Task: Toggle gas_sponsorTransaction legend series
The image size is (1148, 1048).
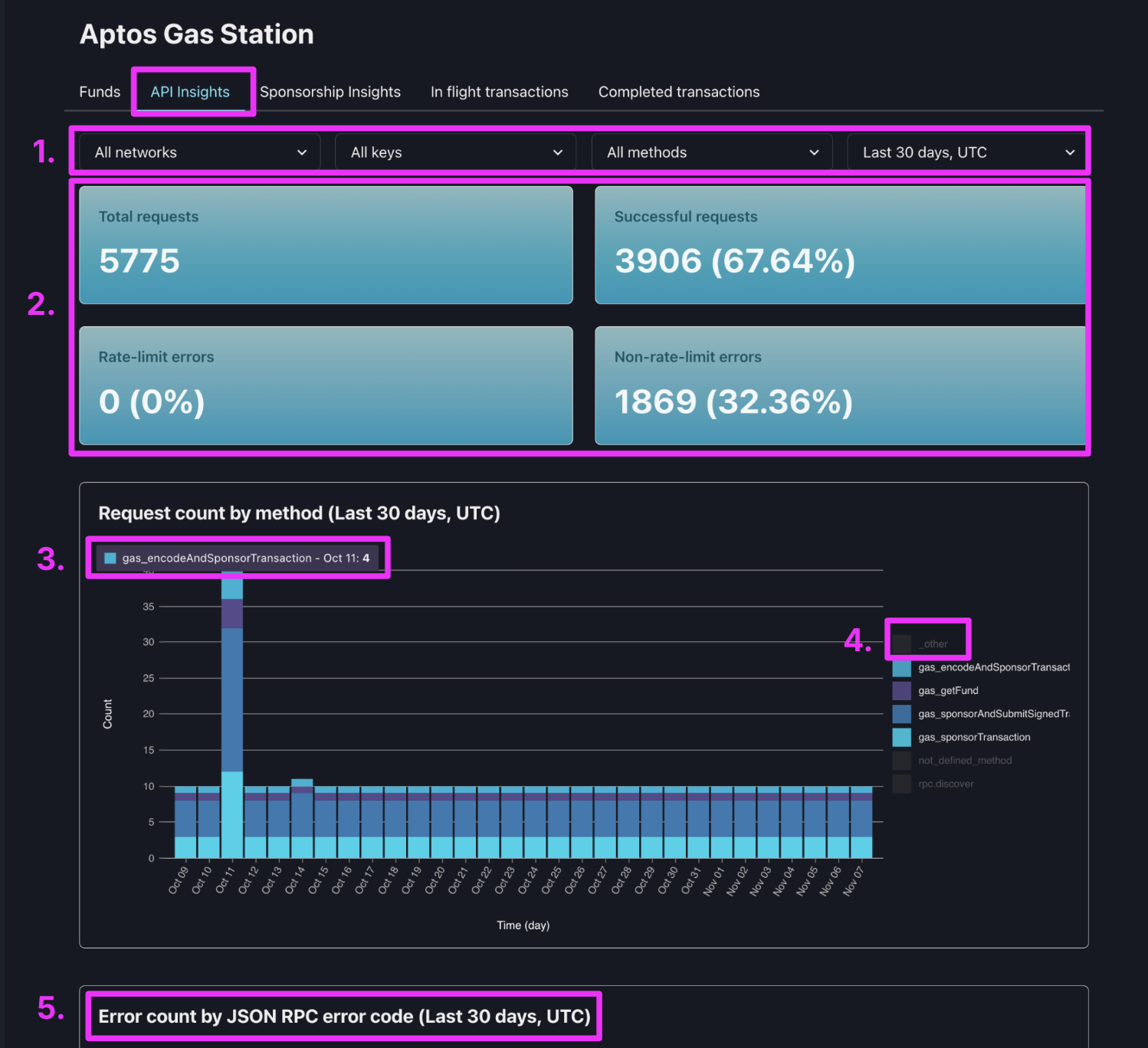Action: (x=962, y=737)
